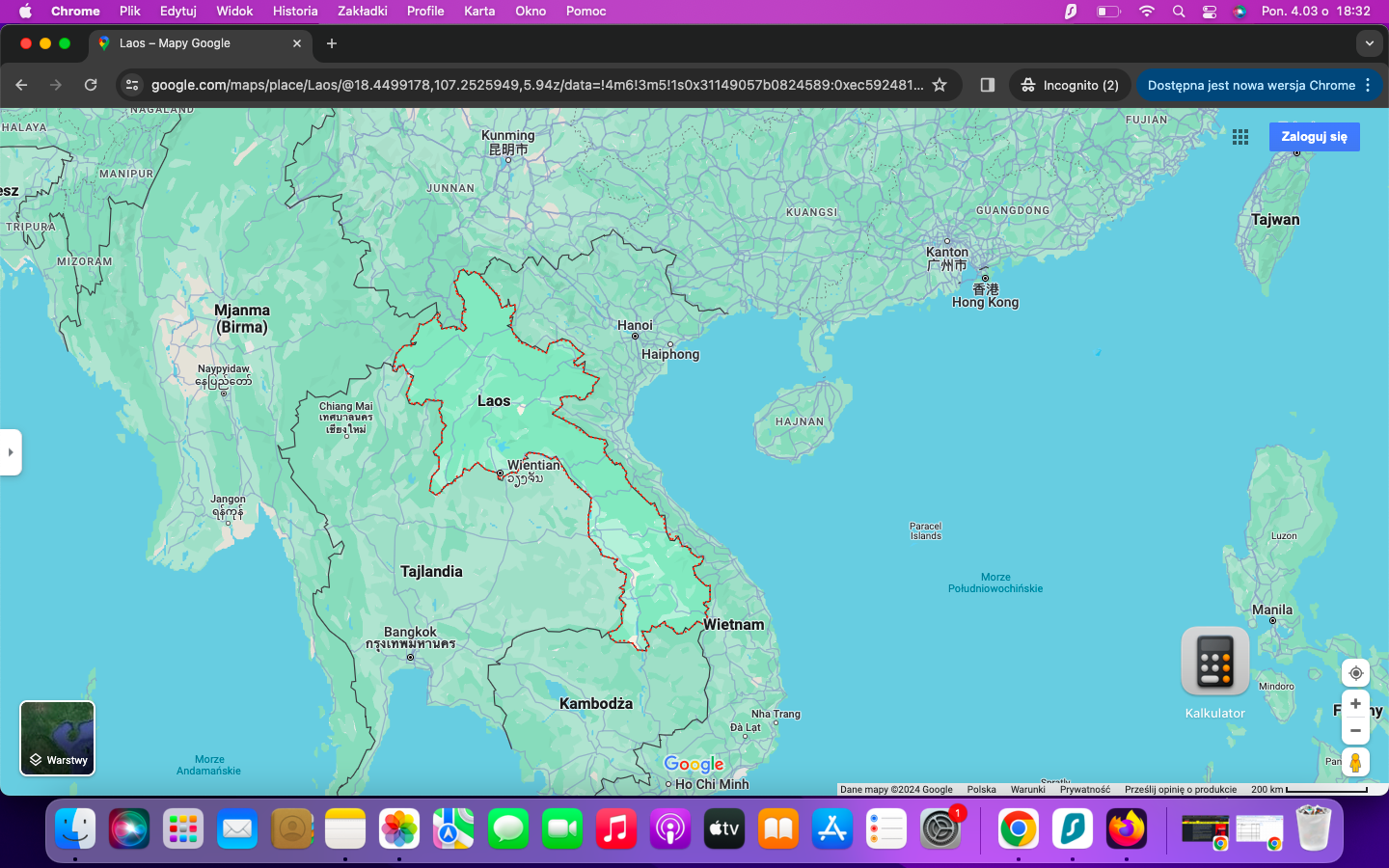Open the tab search chevron
The image size is (1389, 868).
[x=1370, y=42]
